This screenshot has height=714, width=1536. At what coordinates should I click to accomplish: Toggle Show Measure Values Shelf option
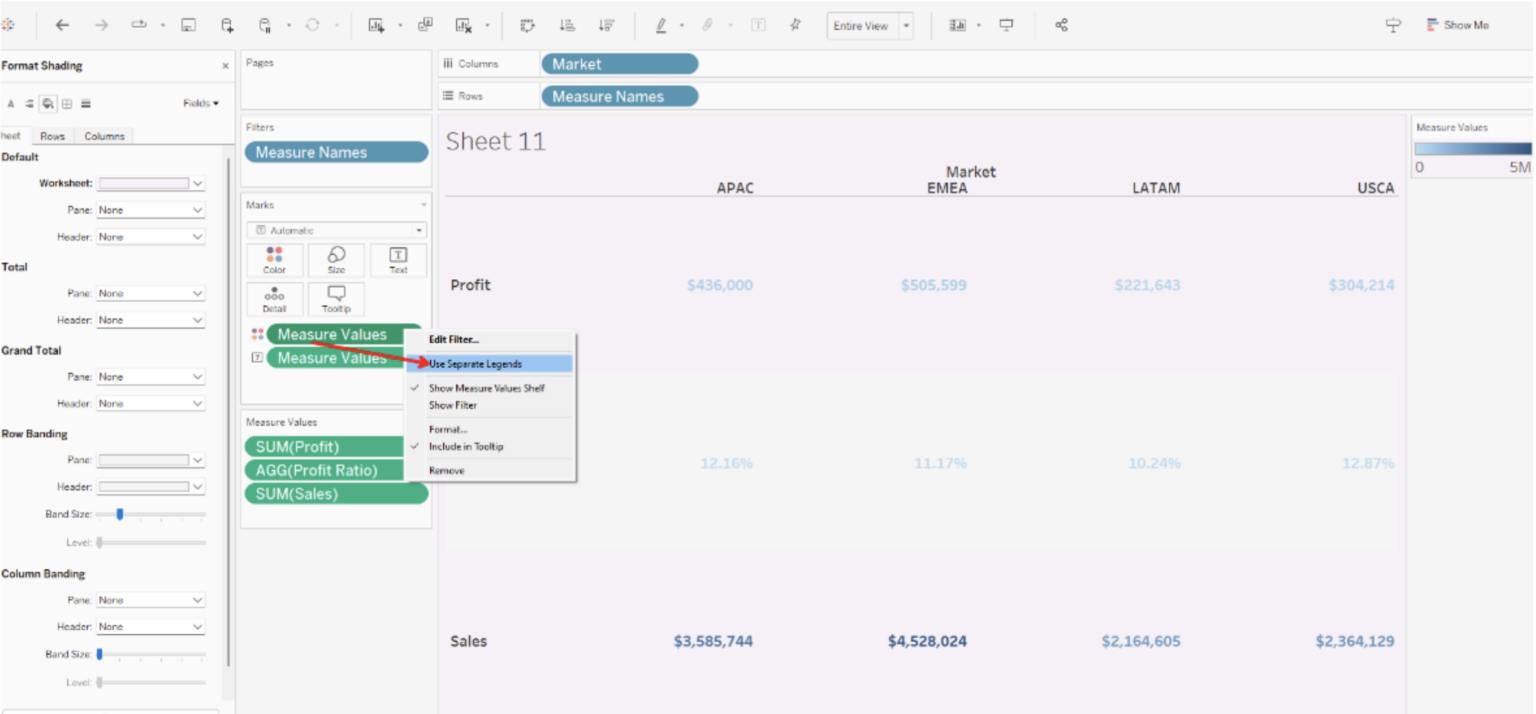coord(487,388)
